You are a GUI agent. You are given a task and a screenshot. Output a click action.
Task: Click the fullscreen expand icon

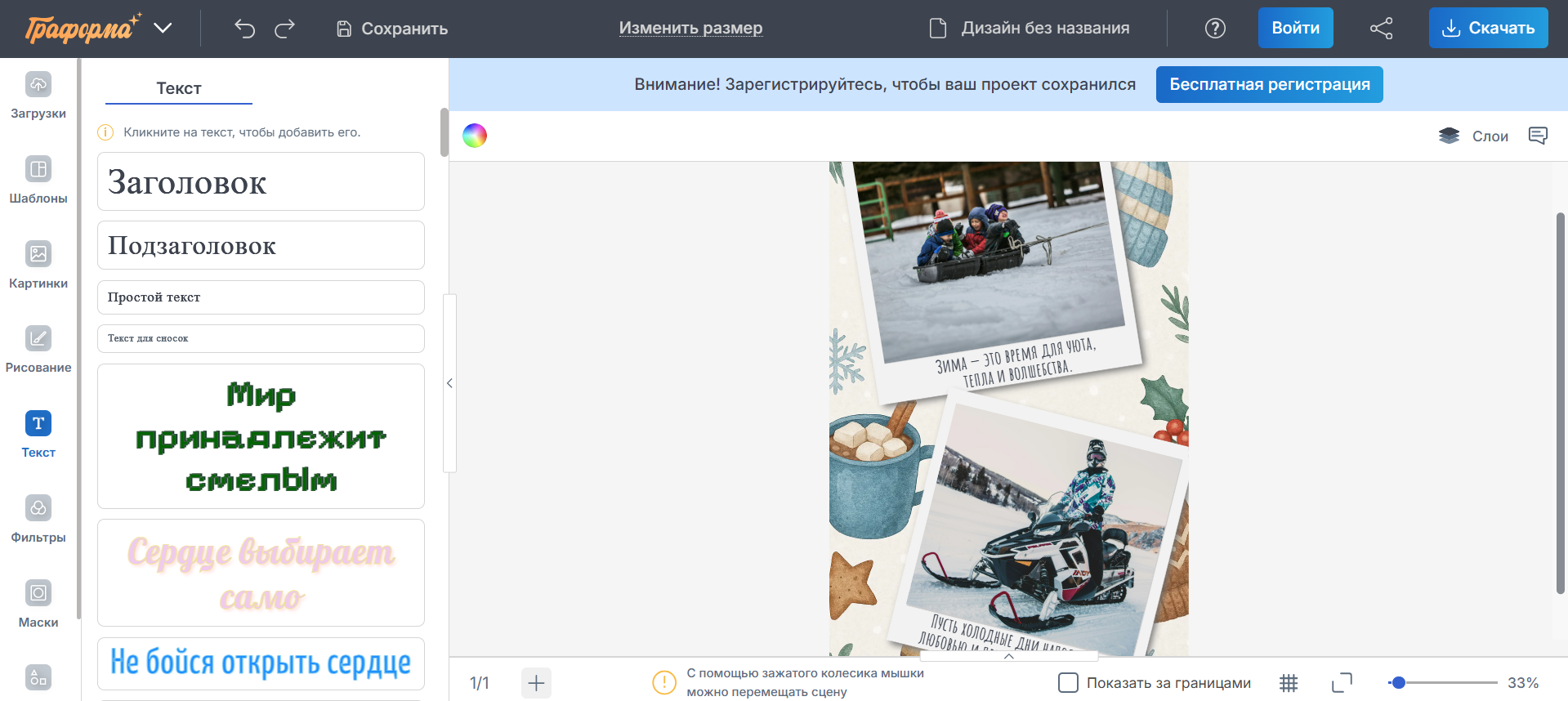(1342, 683)
